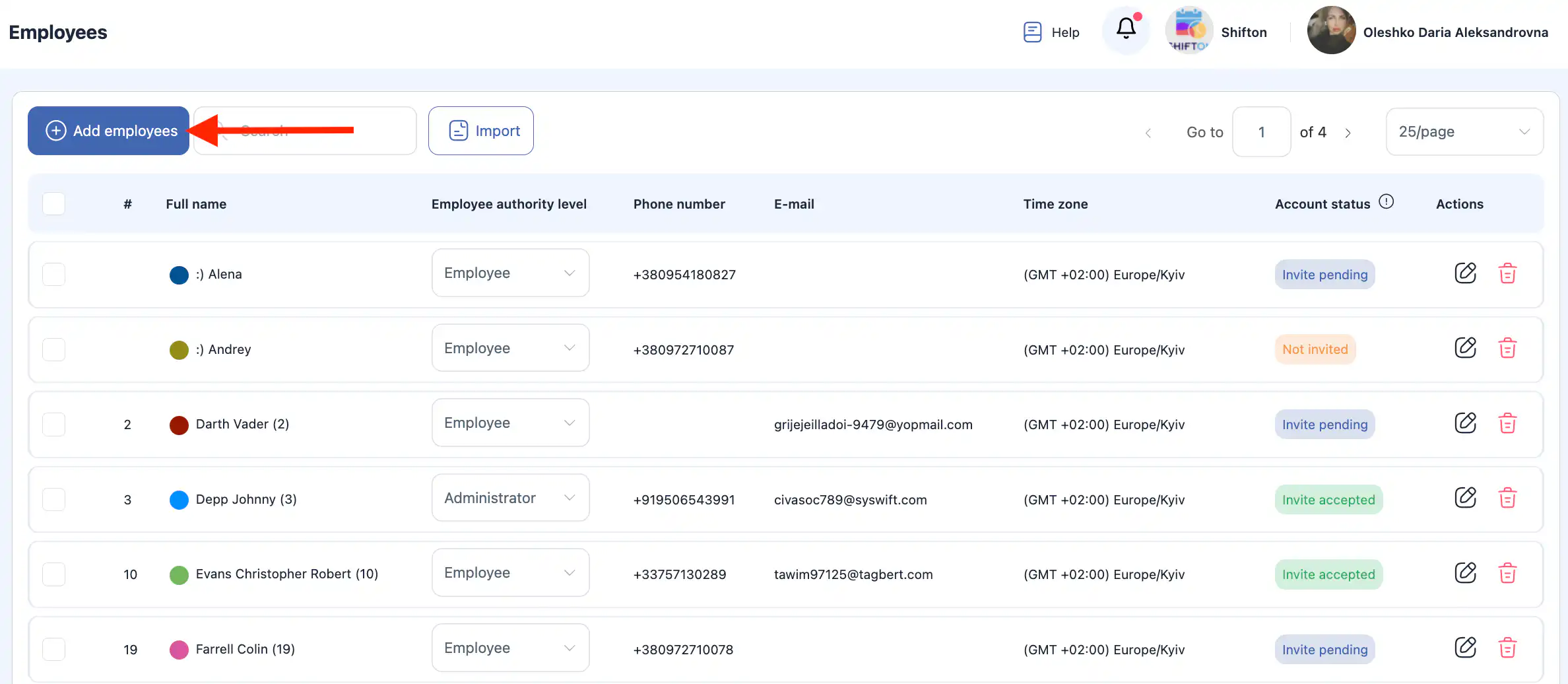The width and height of the screenshot is (1568, 684).
Task: Open edit for Darth Vader (2)
Action: [1465, 423]
